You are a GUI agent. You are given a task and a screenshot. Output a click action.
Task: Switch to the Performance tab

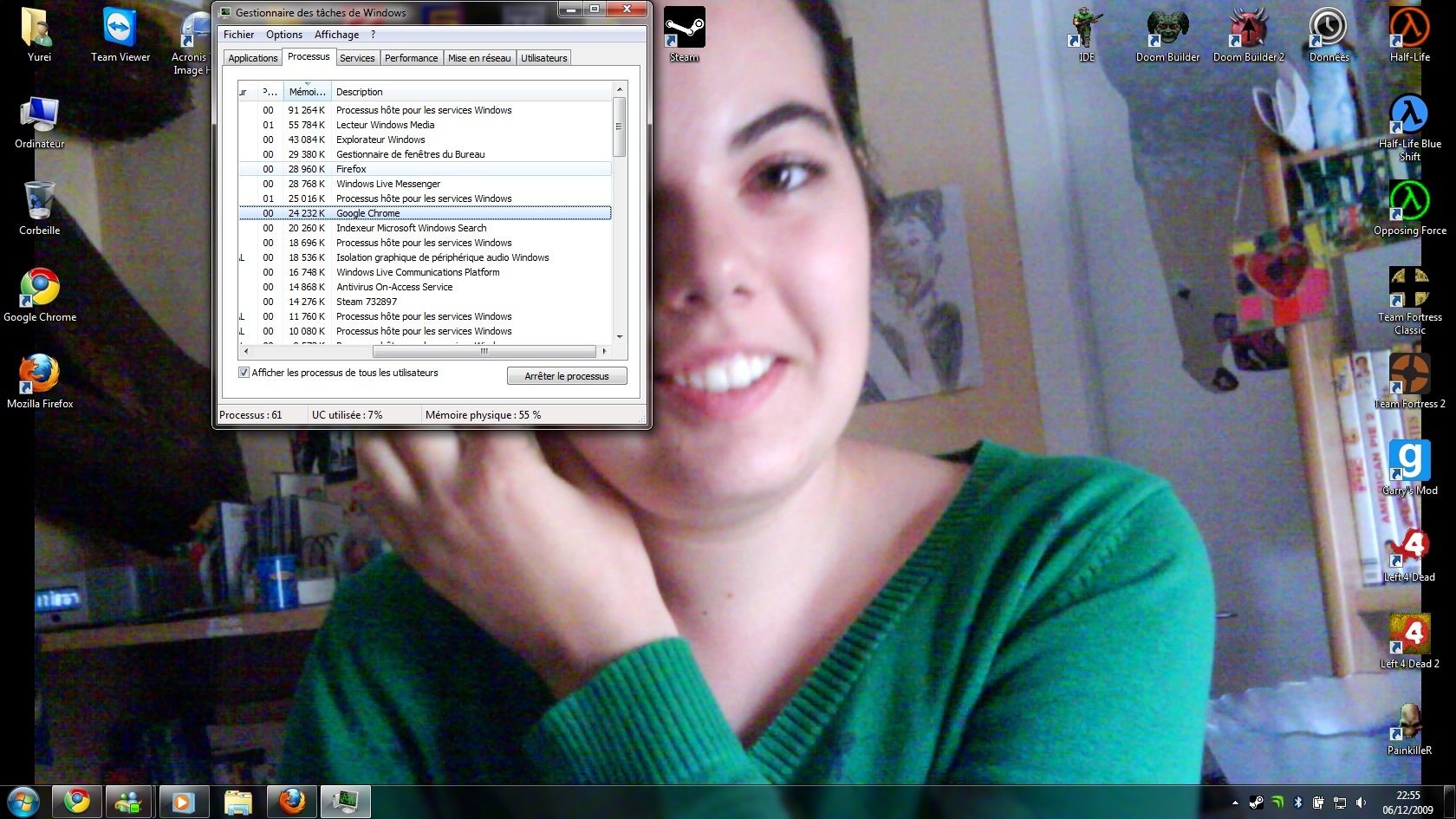(411, 58)
